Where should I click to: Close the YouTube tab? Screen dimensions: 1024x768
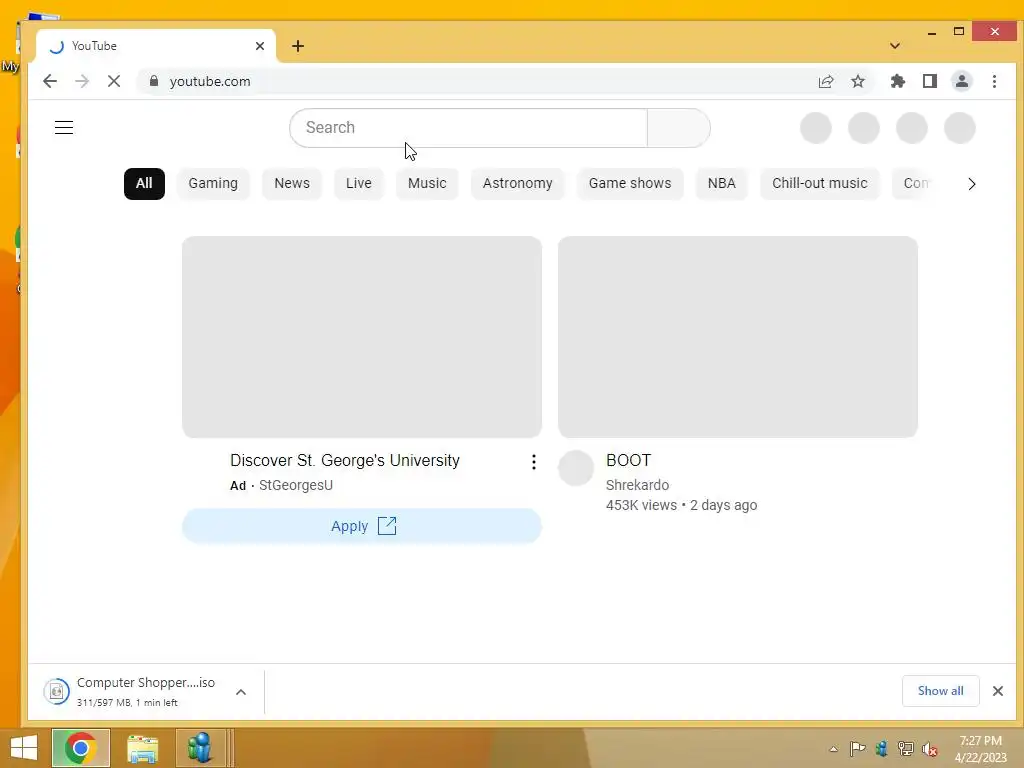(260, 46)
